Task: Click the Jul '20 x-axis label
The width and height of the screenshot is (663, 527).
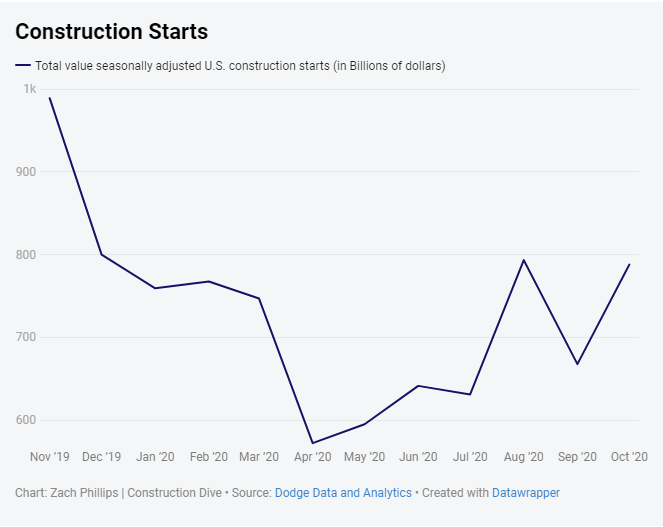Action: tap(469, 457)
